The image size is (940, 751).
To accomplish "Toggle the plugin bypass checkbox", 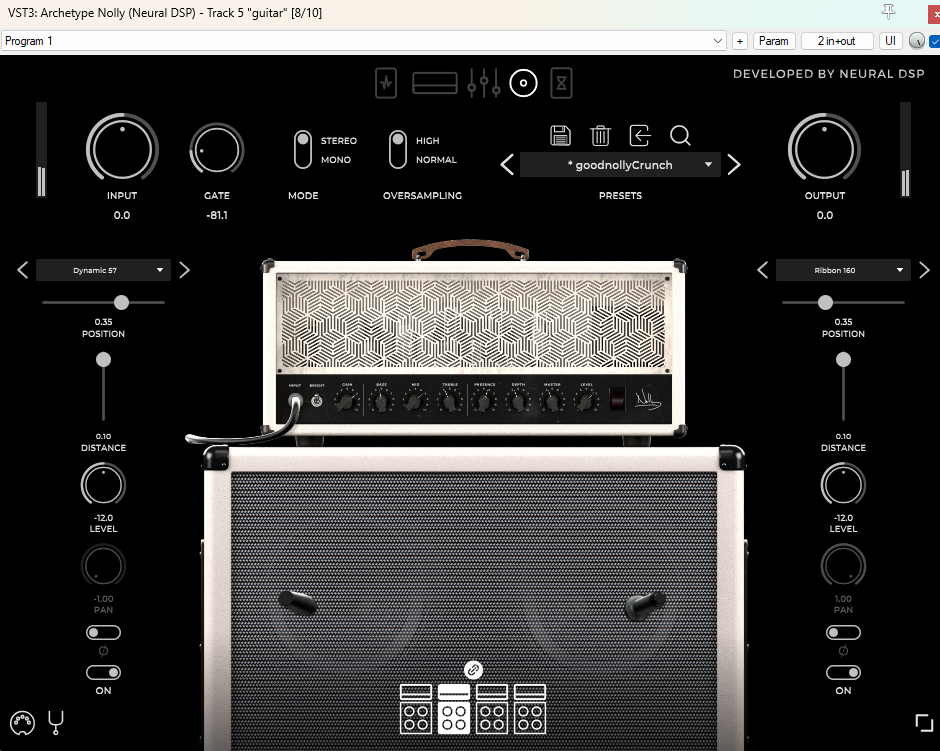I will pos(935,41).
